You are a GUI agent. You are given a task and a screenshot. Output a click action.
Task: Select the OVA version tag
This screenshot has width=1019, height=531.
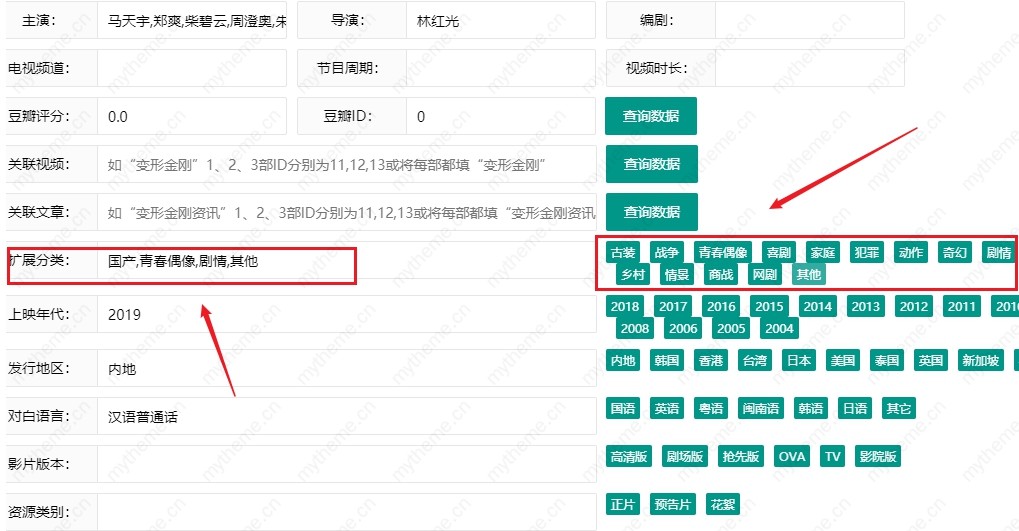[792, 457]
